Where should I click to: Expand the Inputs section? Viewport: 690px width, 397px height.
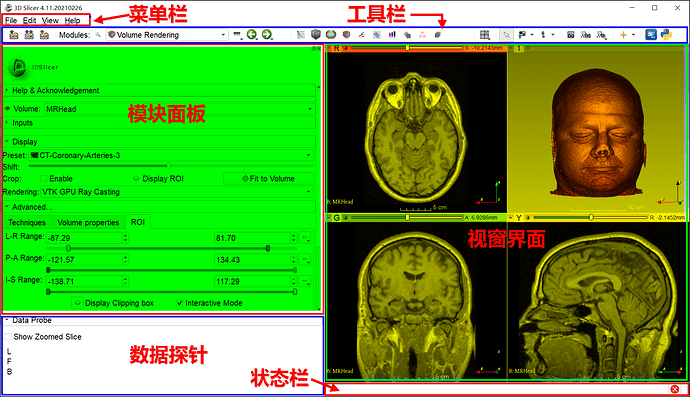coord(159,123)
